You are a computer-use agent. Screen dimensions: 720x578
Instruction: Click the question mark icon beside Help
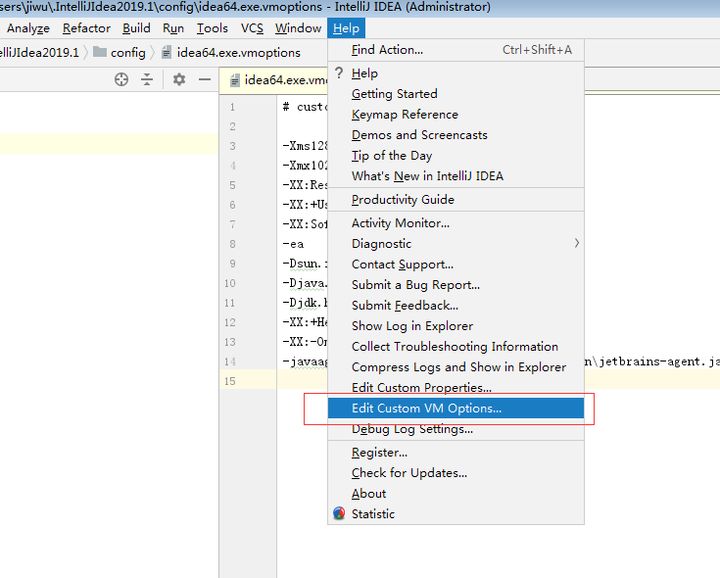[x=339, y=73]
